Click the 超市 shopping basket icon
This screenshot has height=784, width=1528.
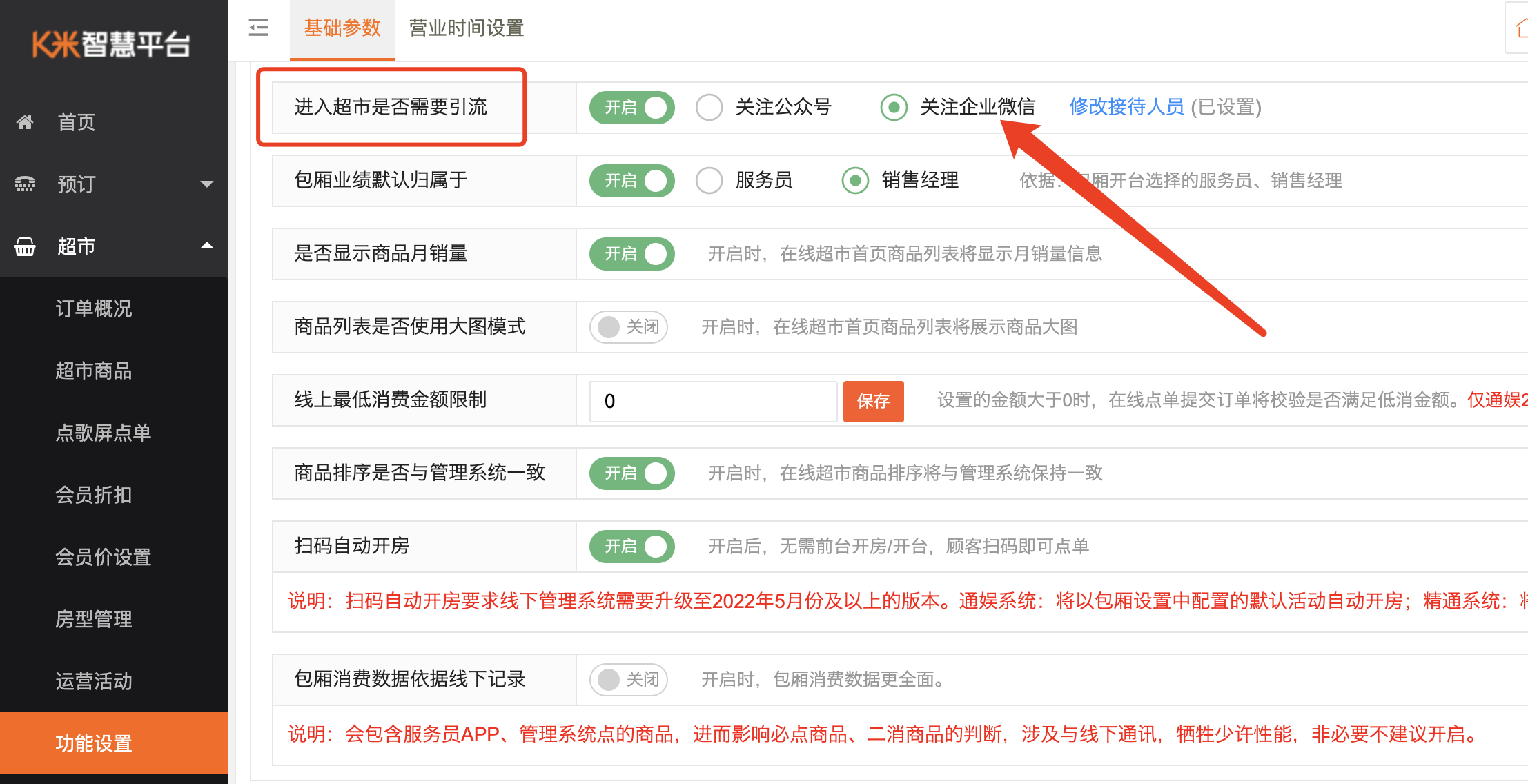[25, 246]
